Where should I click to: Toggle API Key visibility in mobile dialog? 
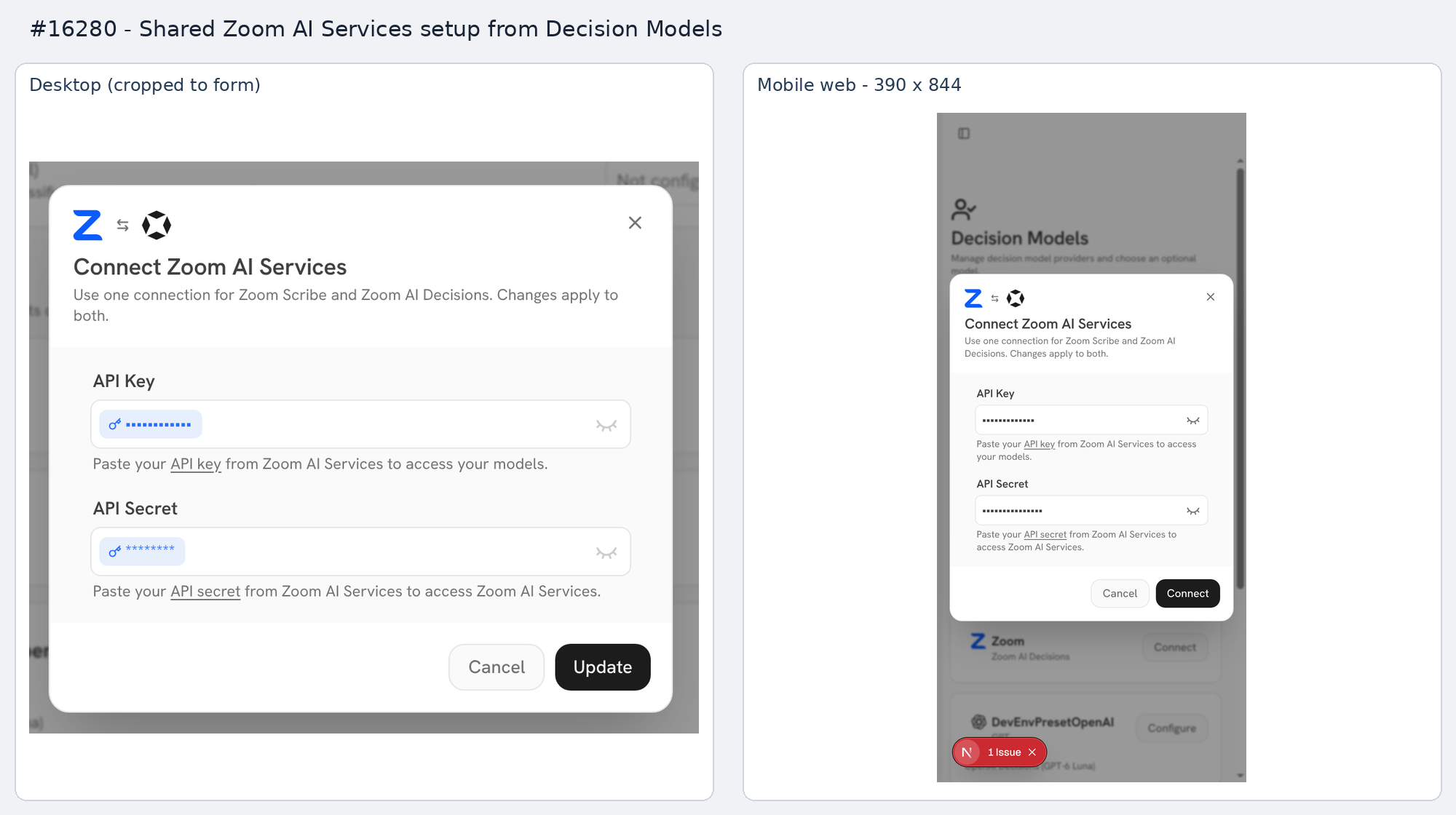1192,421
